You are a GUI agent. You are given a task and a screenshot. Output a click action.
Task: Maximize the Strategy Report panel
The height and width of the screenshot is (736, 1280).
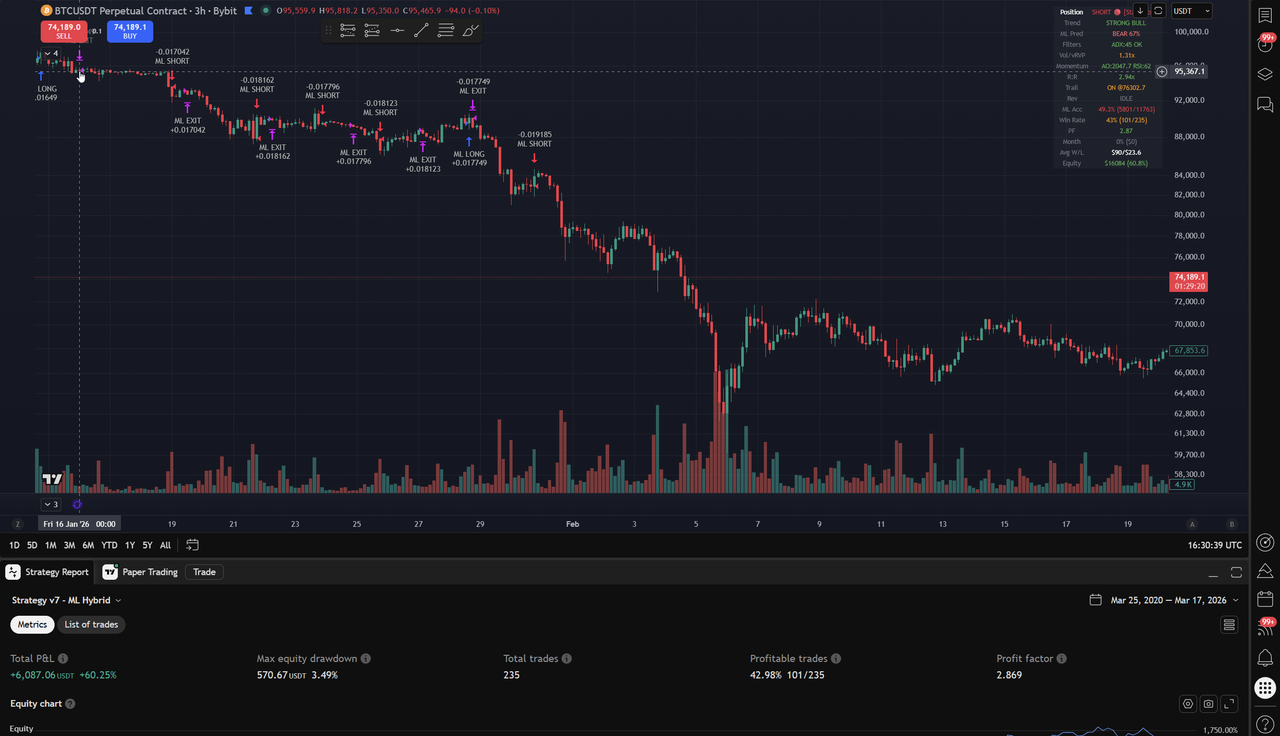click(x=1236, y=571)
